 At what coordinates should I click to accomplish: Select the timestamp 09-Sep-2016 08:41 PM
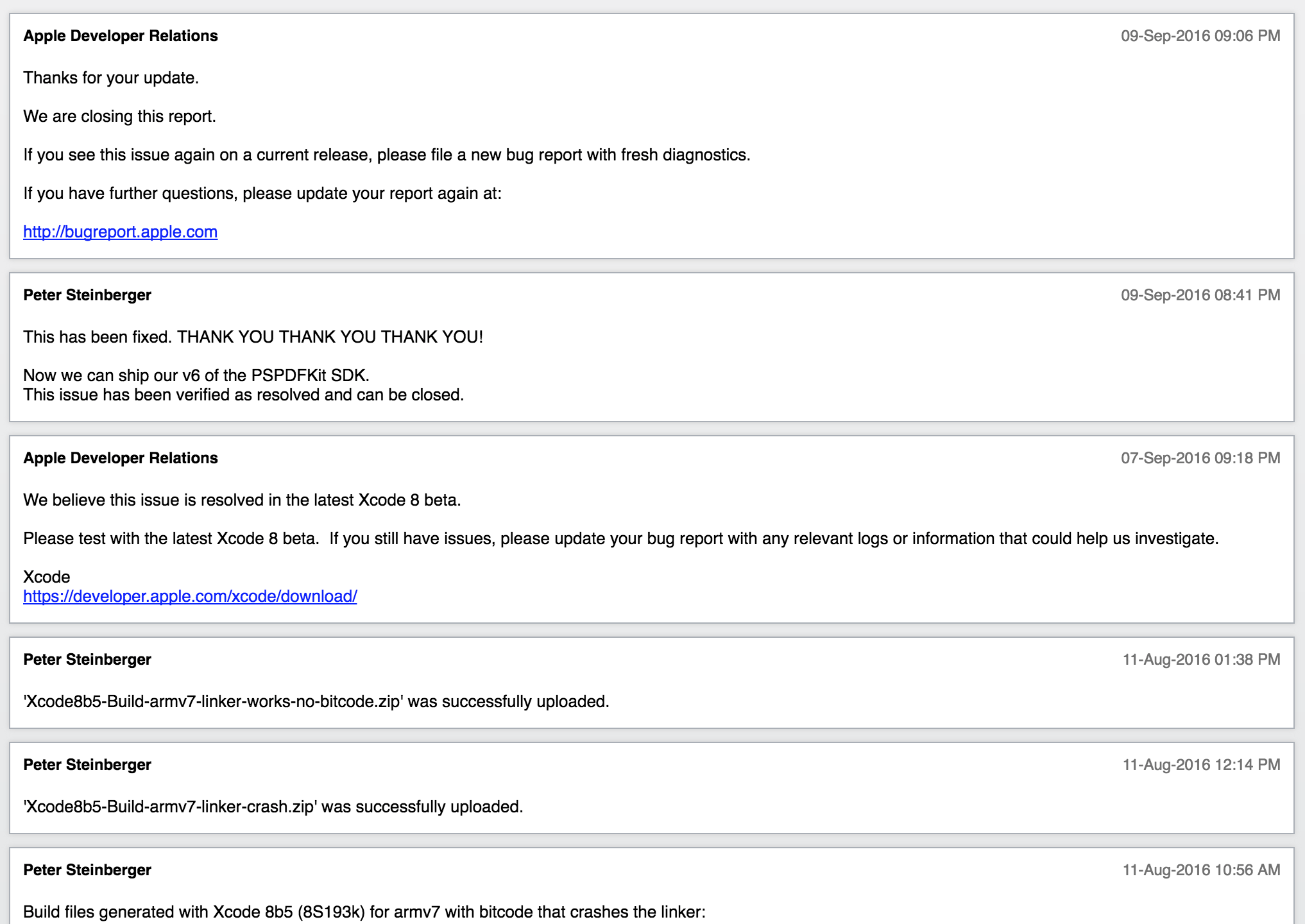click(x=1199, y=296)
